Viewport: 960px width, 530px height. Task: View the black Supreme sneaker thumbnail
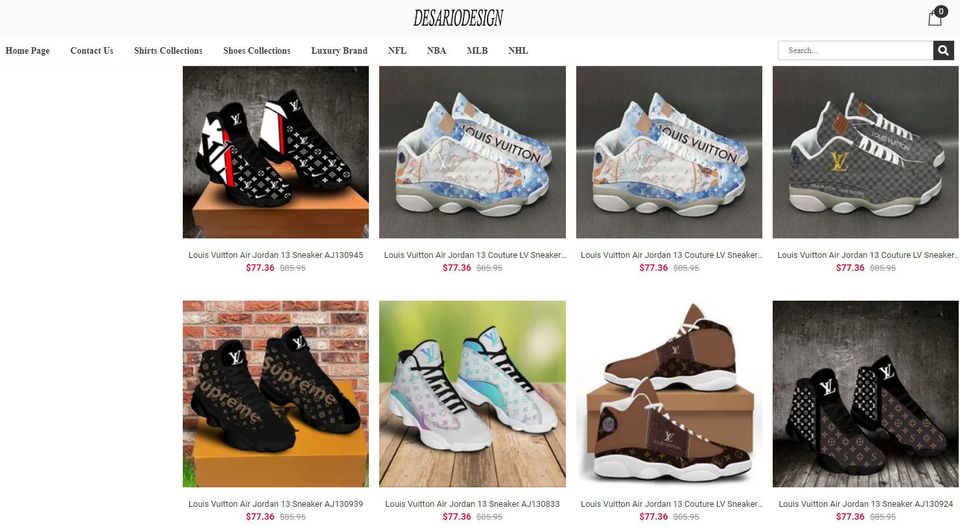[x=276, y=394]
